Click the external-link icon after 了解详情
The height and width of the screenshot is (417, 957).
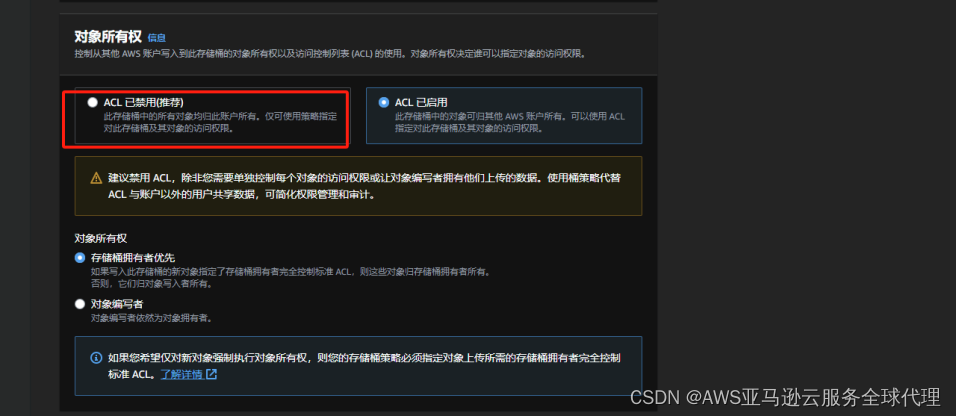point(211,374)
